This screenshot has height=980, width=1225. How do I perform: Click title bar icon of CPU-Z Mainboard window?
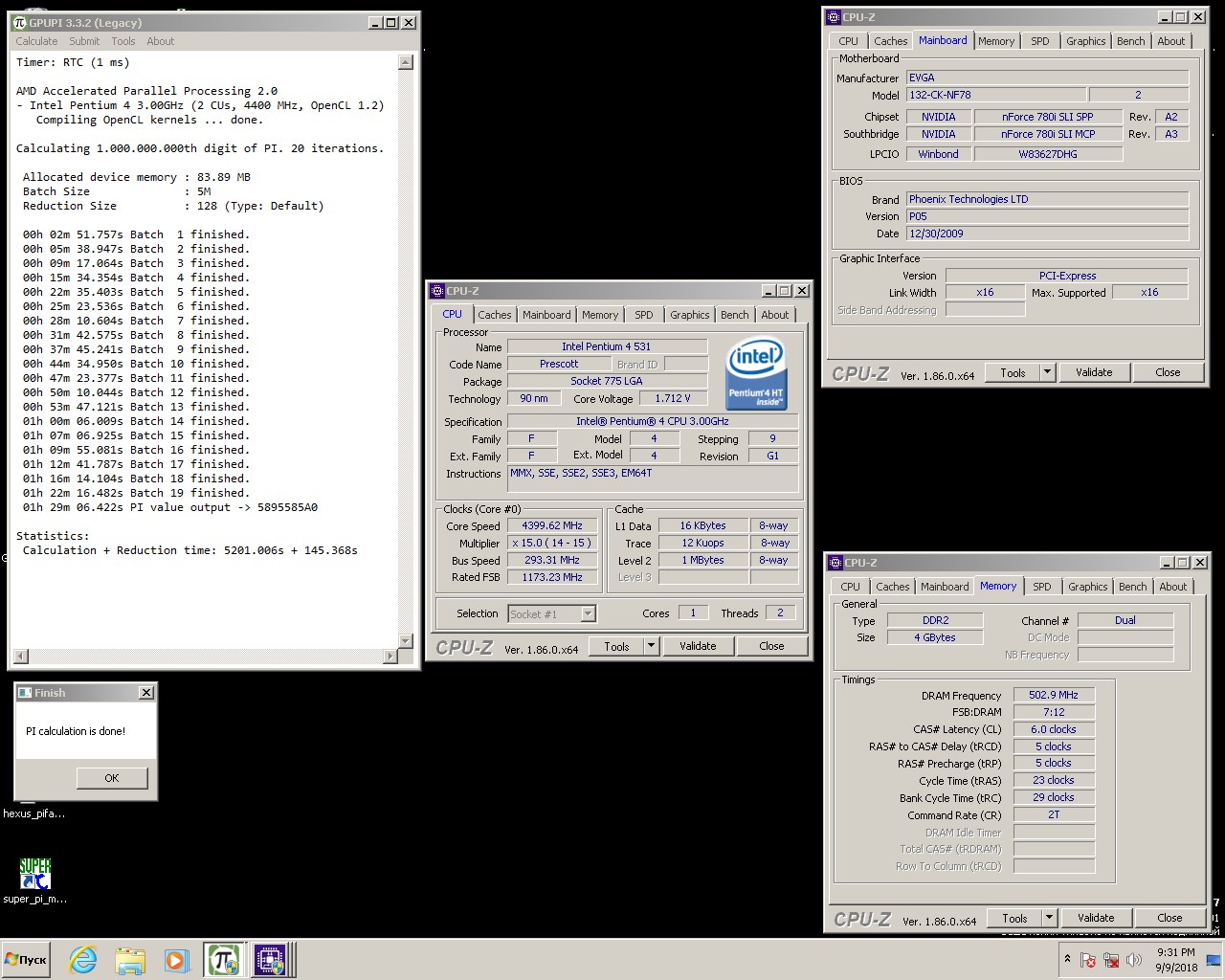[834, 17]
